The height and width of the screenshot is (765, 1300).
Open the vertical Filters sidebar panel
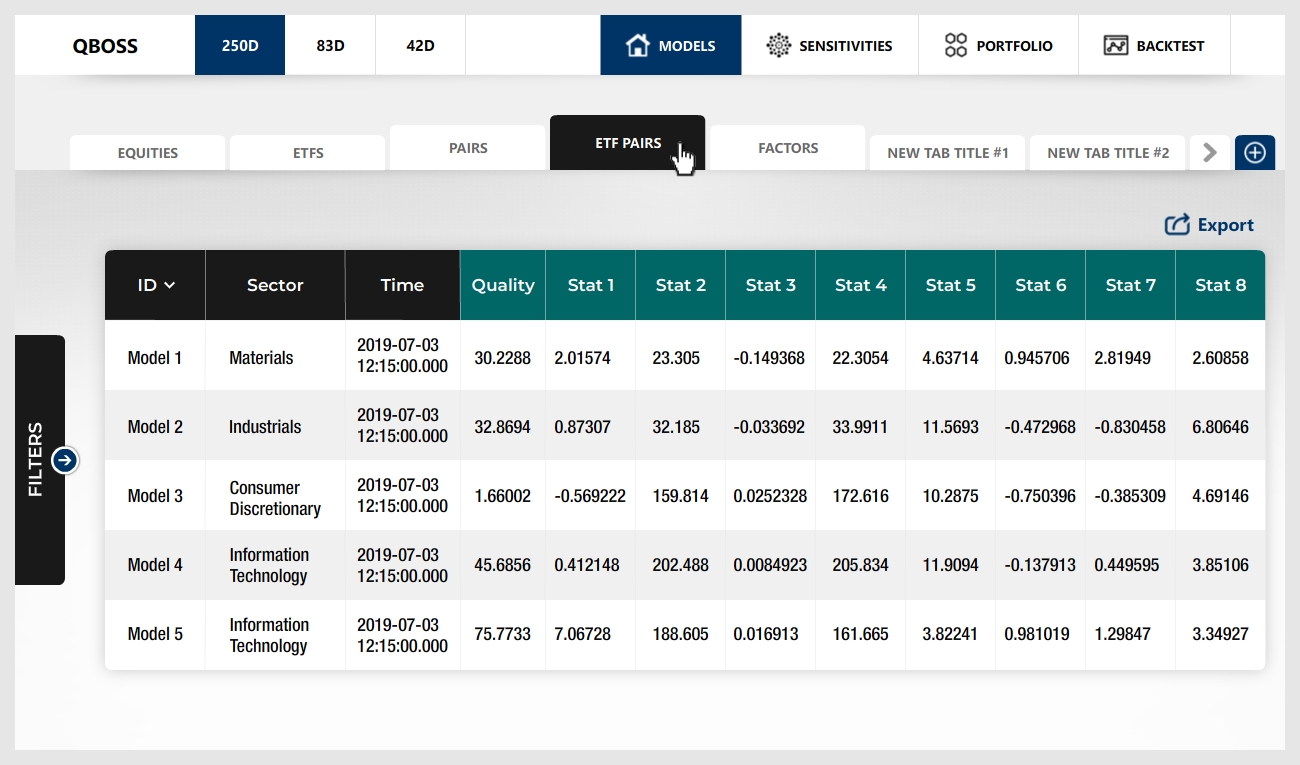pyautogui.click(x=37, y=460)
